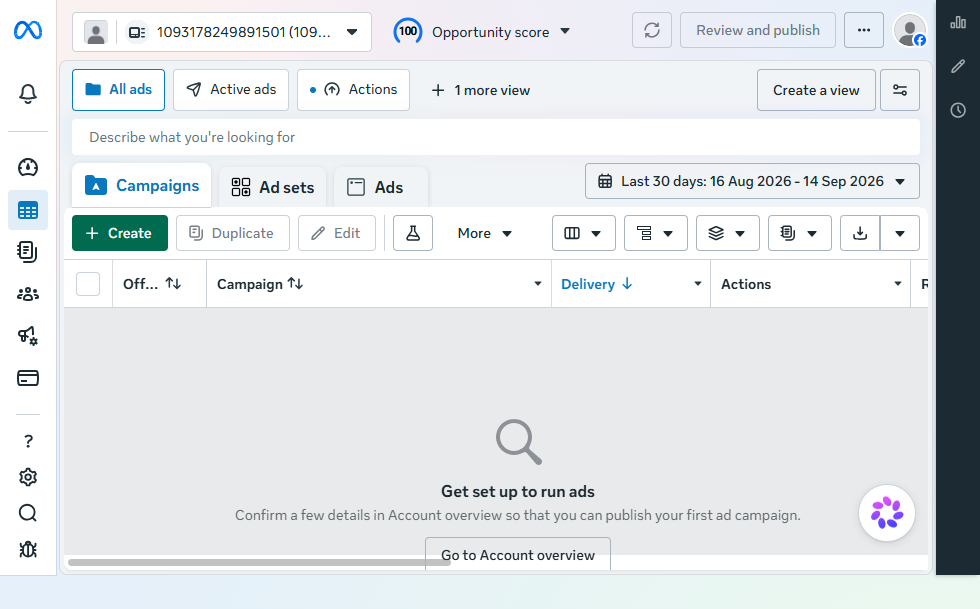980x609 pixels.
Task: Open the Actions column options caret
Action: coord(898,284)
